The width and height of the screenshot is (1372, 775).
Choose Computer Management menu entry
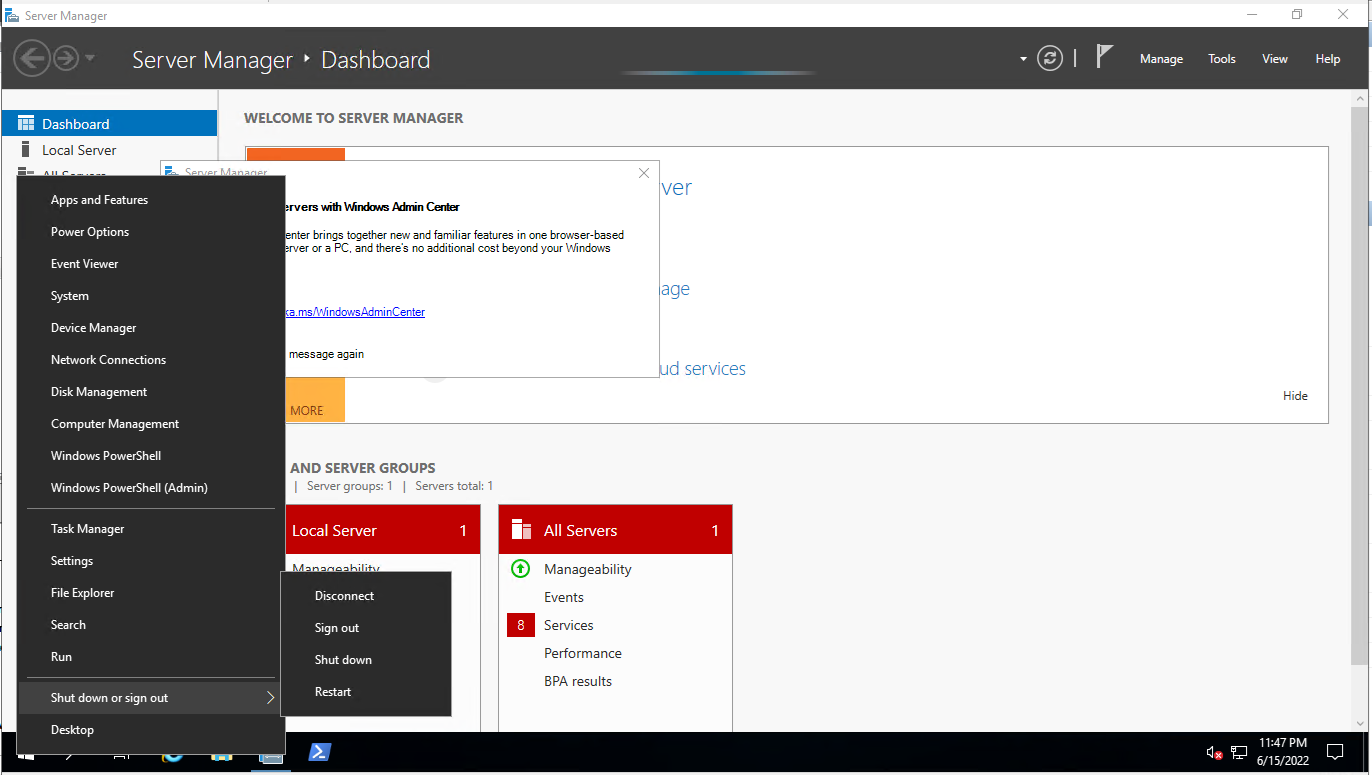pyautogui.click(x=151, y=424)
